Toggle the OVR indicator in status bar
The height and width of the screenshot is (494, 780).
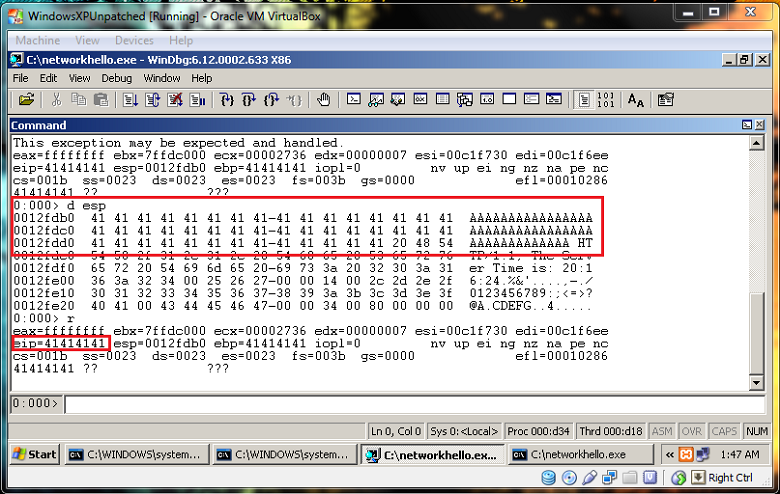692,431
